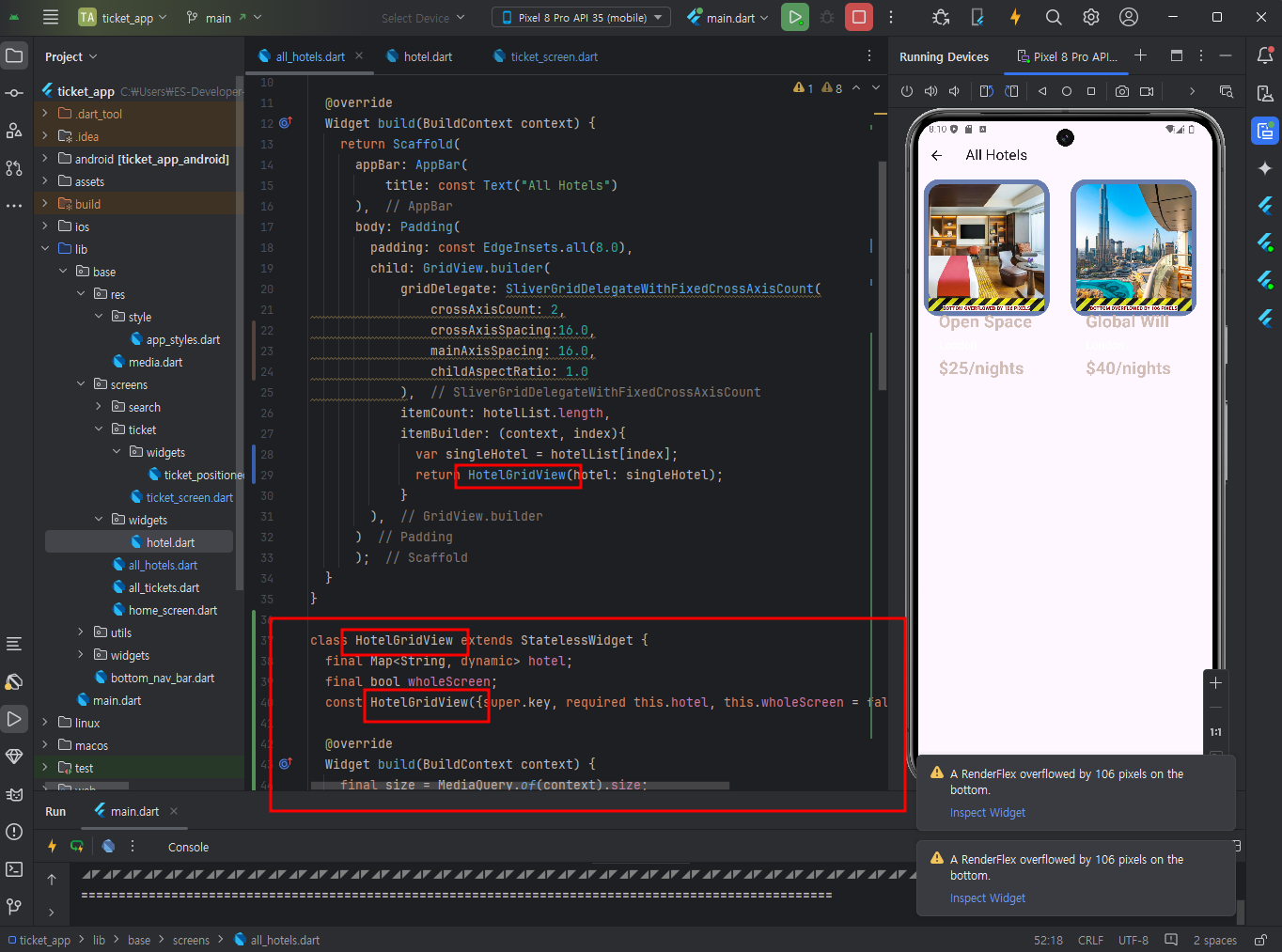Screen dimensions: 1282x952
Task: Open main branch dropdown
Action: coord(224,17)
